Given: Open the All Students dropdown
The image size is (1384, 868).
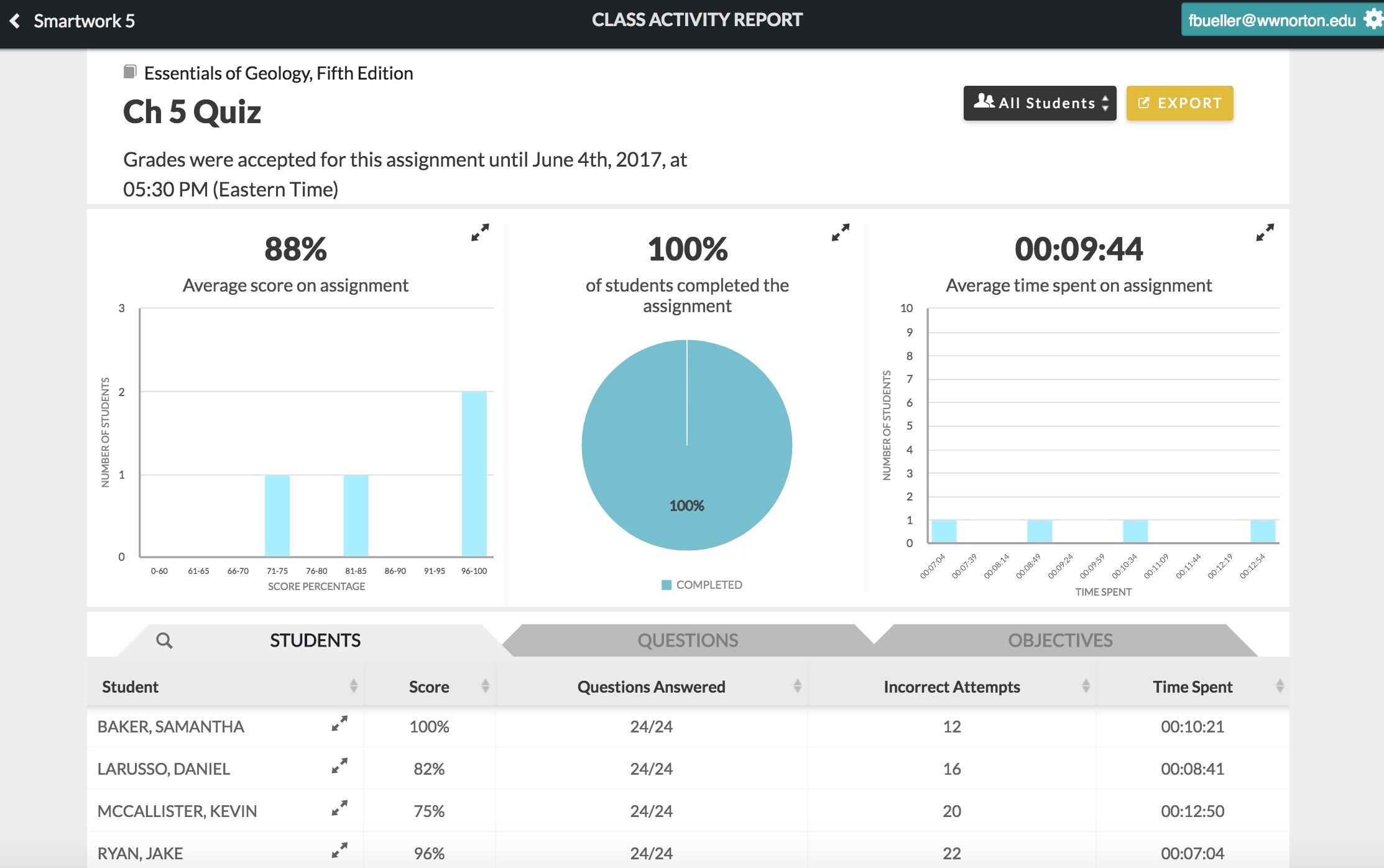Looking at the screenshot, I should point(1040,103).
